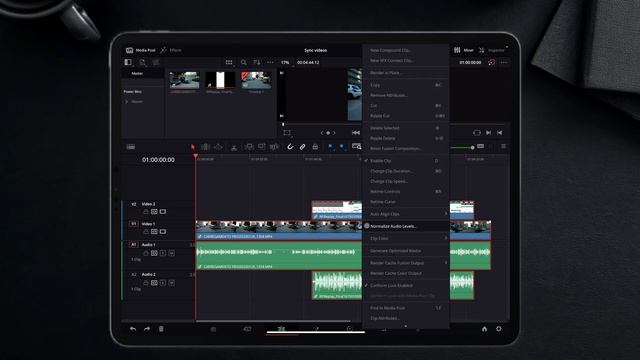Click the Overwrite clip tool
The width and height of the screenshot is (640, 360).
(x=262, y=147)
